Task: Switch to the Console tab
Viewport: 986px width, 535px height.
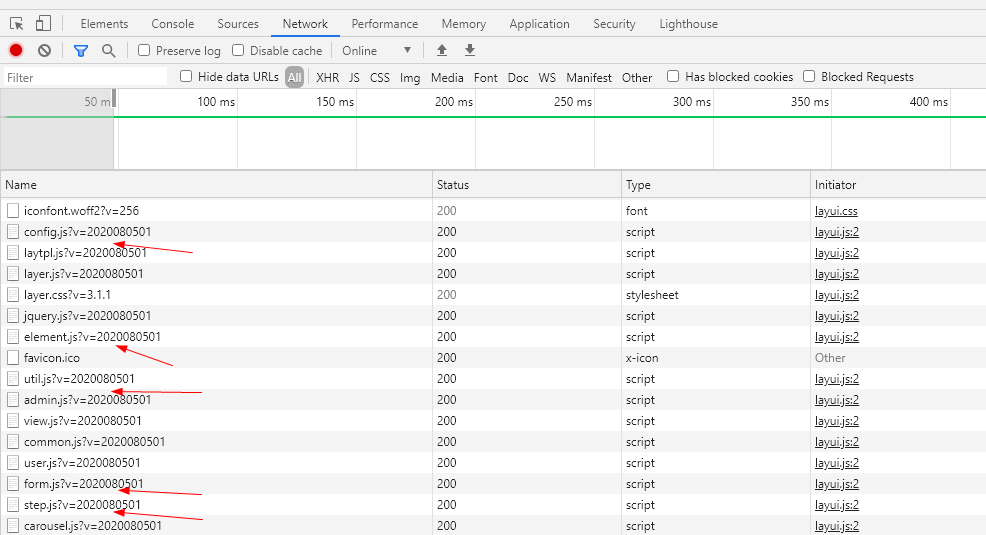Action: (173, 24)
